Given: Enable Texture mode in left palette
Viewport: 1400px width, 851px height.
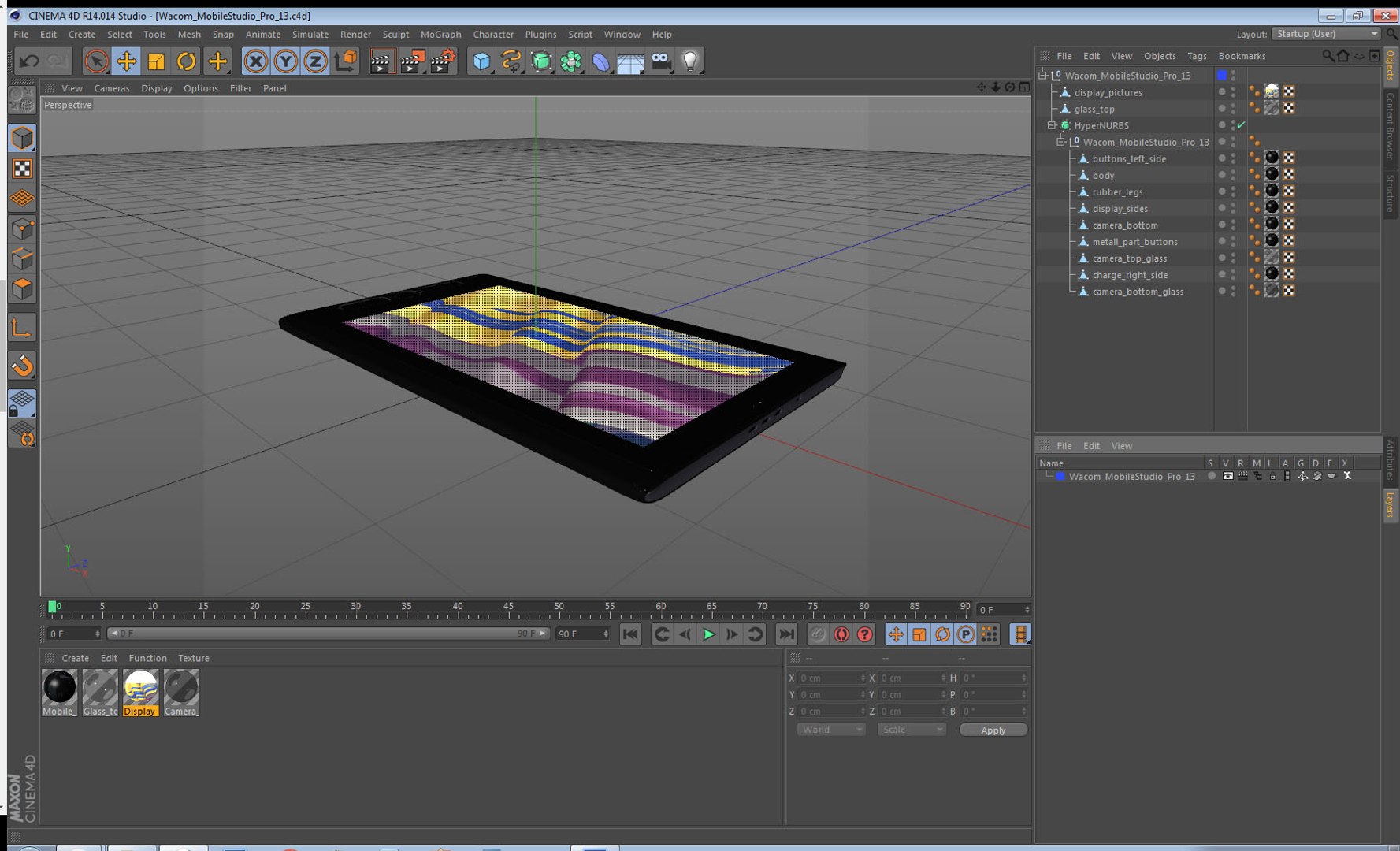Looking at the screenshot, I should click(22, 168).
